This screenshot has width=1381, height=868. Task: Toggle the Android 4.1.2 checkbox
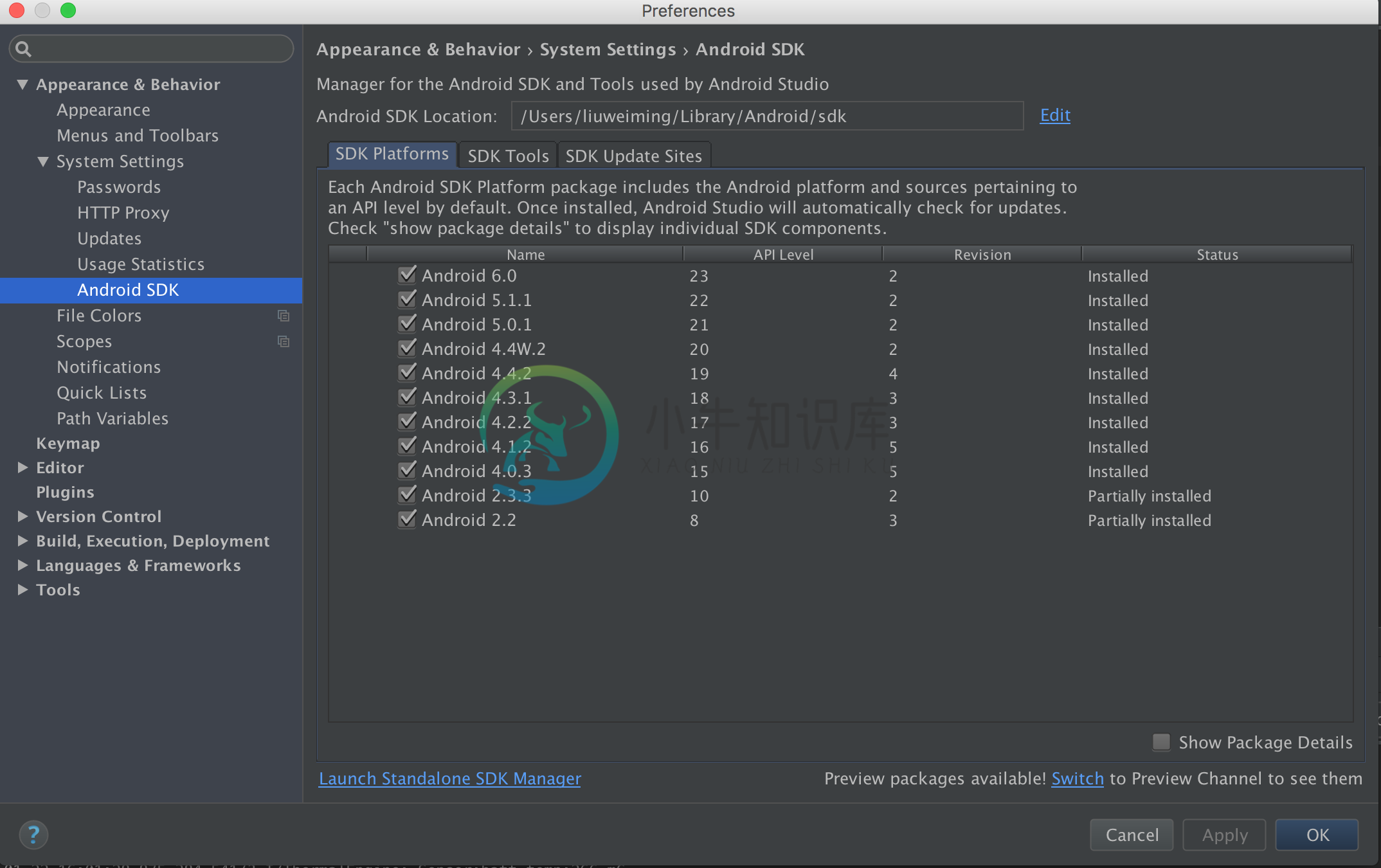tap(407, 446)
